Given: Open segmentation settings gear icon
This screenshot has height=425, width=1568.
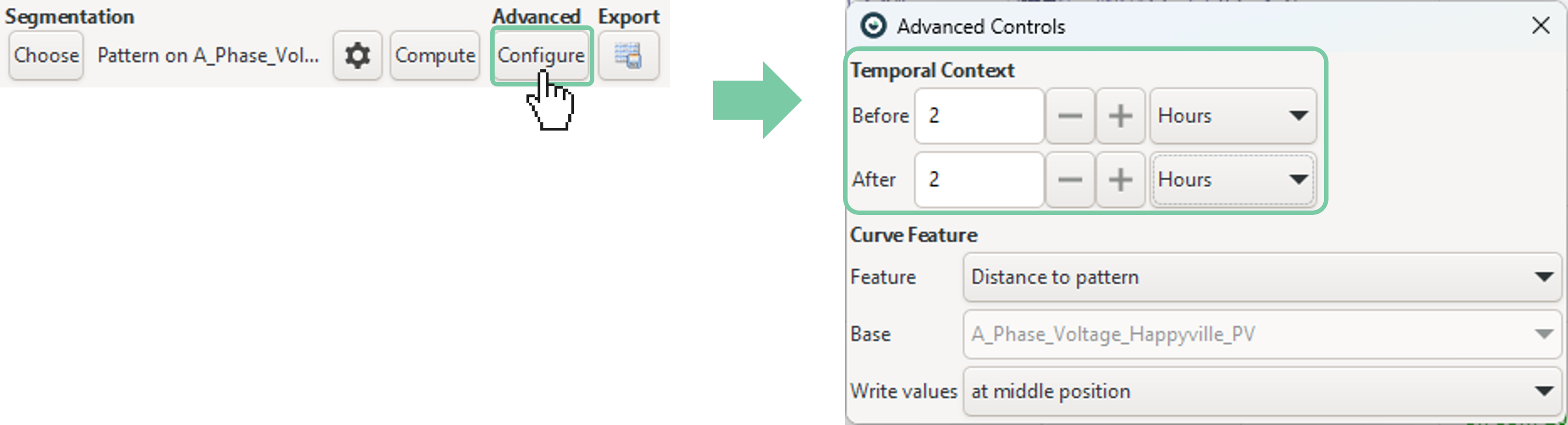Looking at the screenshot, I should pos(357,56).
